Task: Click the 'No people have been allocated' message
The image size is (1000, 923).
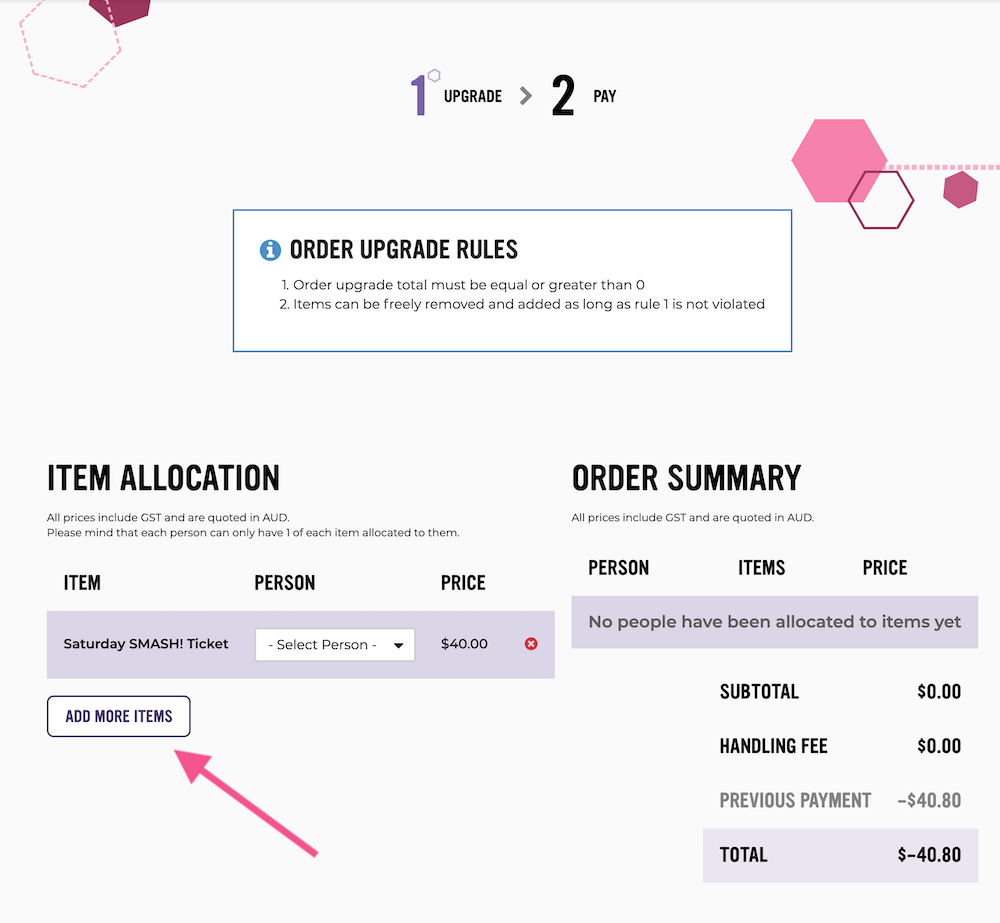Action: pos(774,622)
